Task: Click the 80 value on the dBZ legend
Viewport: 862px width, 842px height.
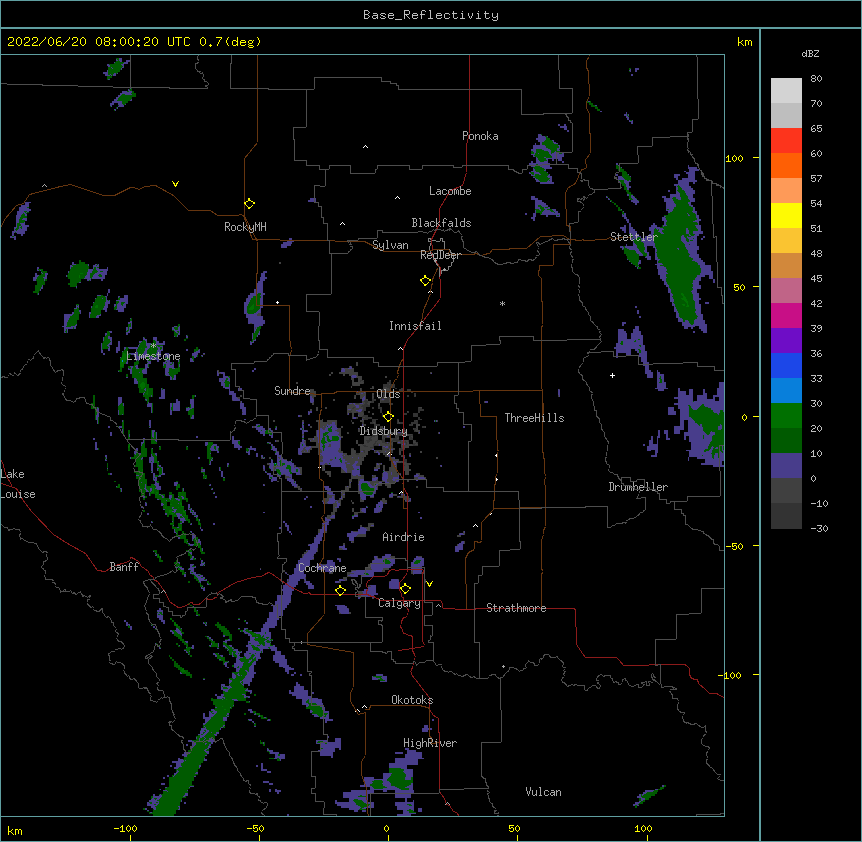Action: coord(816,79)
